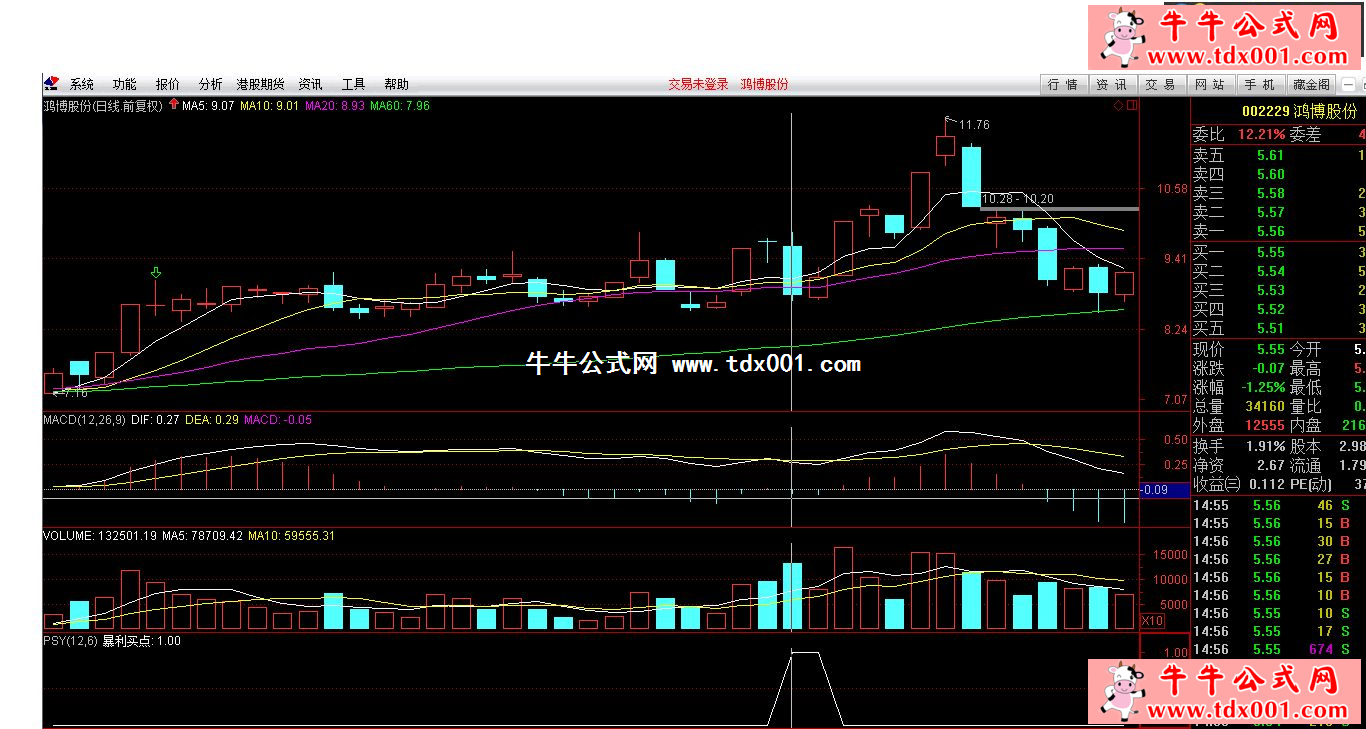Select the 11.76 peak candlestick
Screen dimensions: 1366x729
(x=945, y=146)
